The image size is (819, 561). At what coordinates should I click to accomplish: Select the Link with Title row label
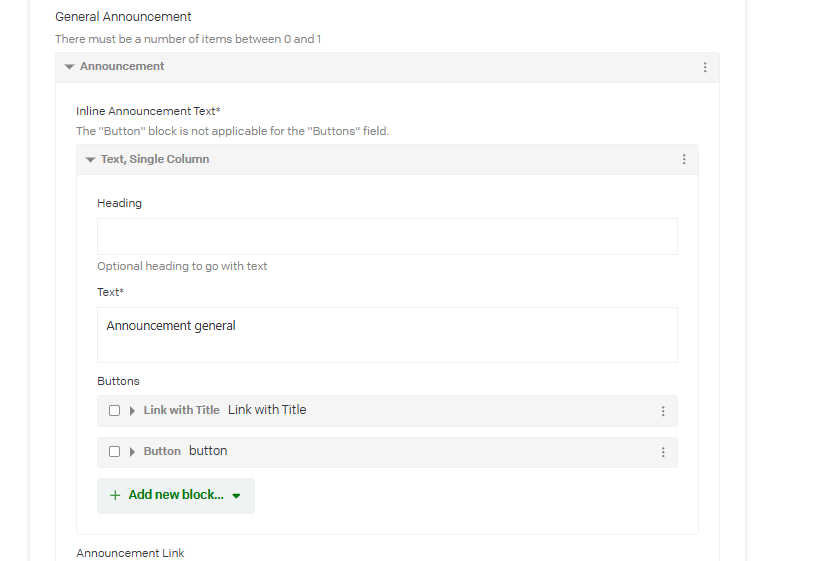tap(181, 410)
